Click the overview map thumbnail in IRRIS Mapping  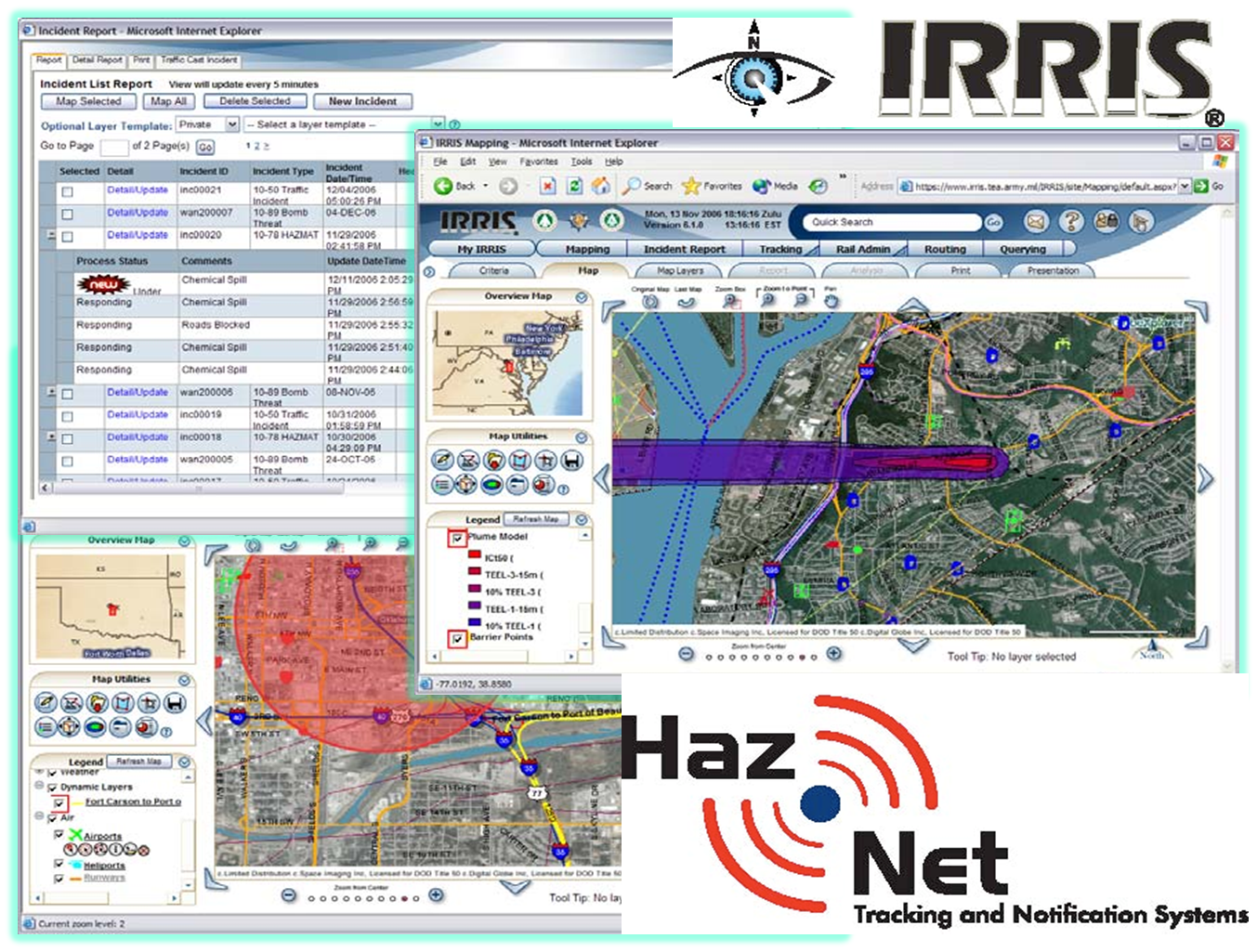pos(508,364)
